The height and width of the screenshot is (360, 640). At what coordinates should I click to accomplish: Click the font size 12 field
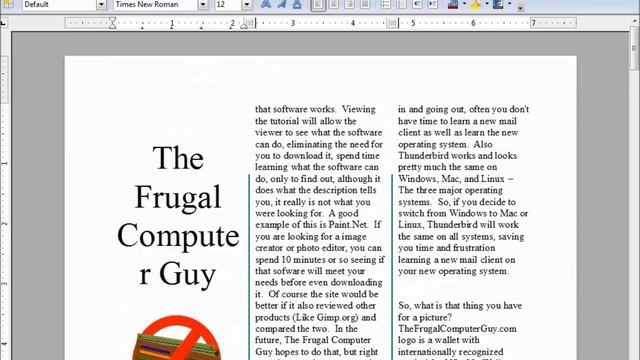pyautogui.click(x=228, y=4)
